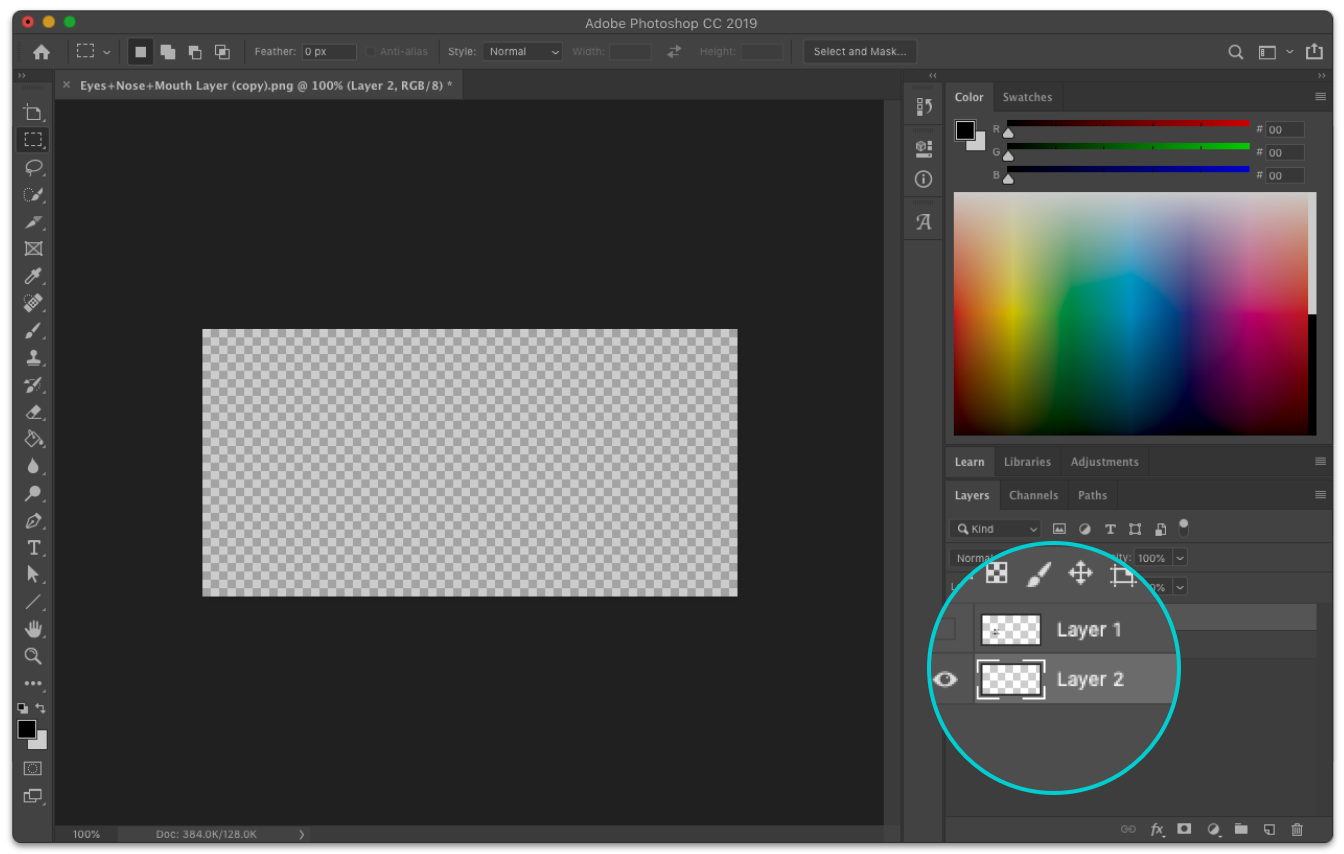The height and width of the screenshot is (854, 1344).
Task: Switch to the Libraries tab
Action: (1027, 462)
